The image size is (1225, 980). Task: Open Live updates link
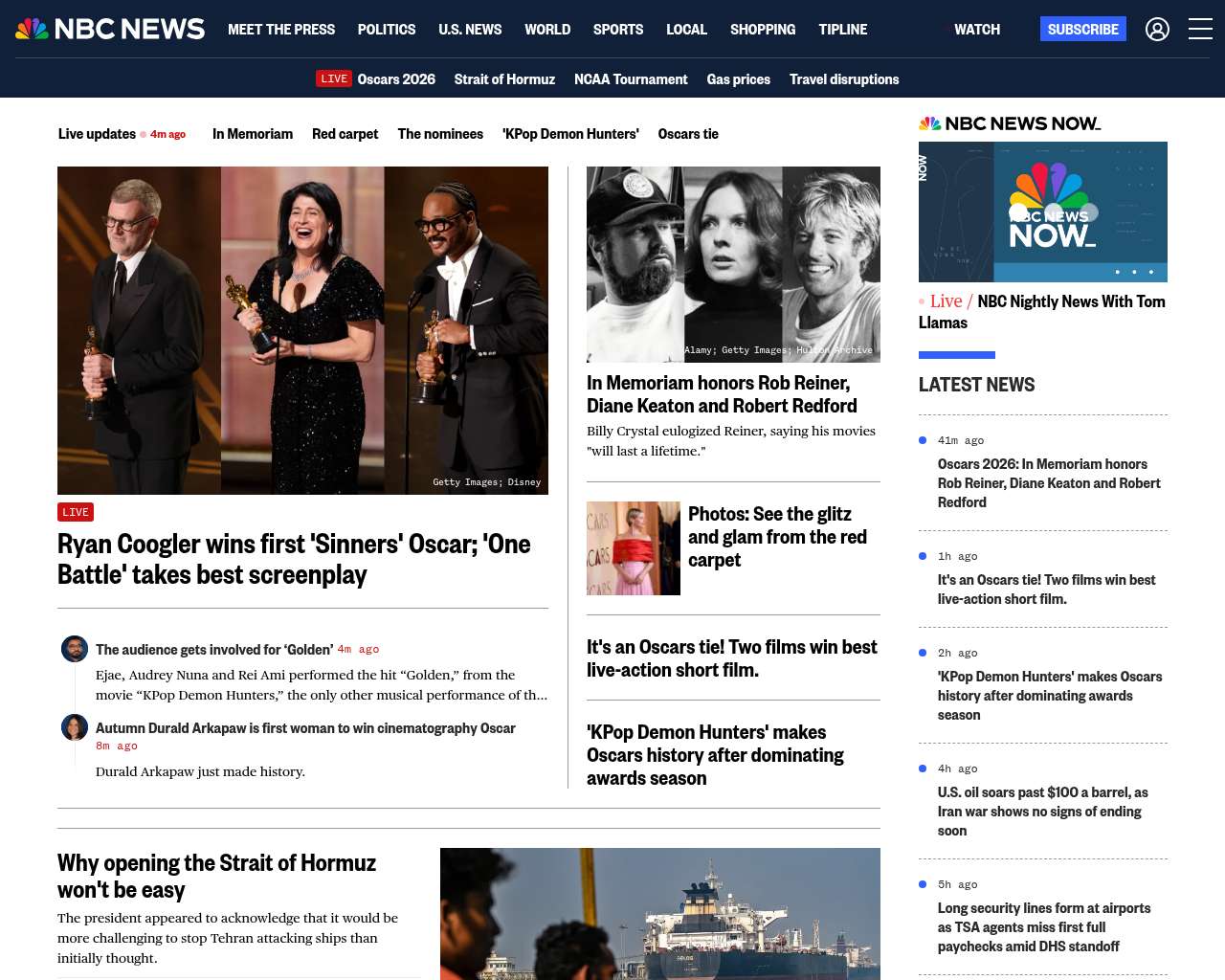click(97, 134)
